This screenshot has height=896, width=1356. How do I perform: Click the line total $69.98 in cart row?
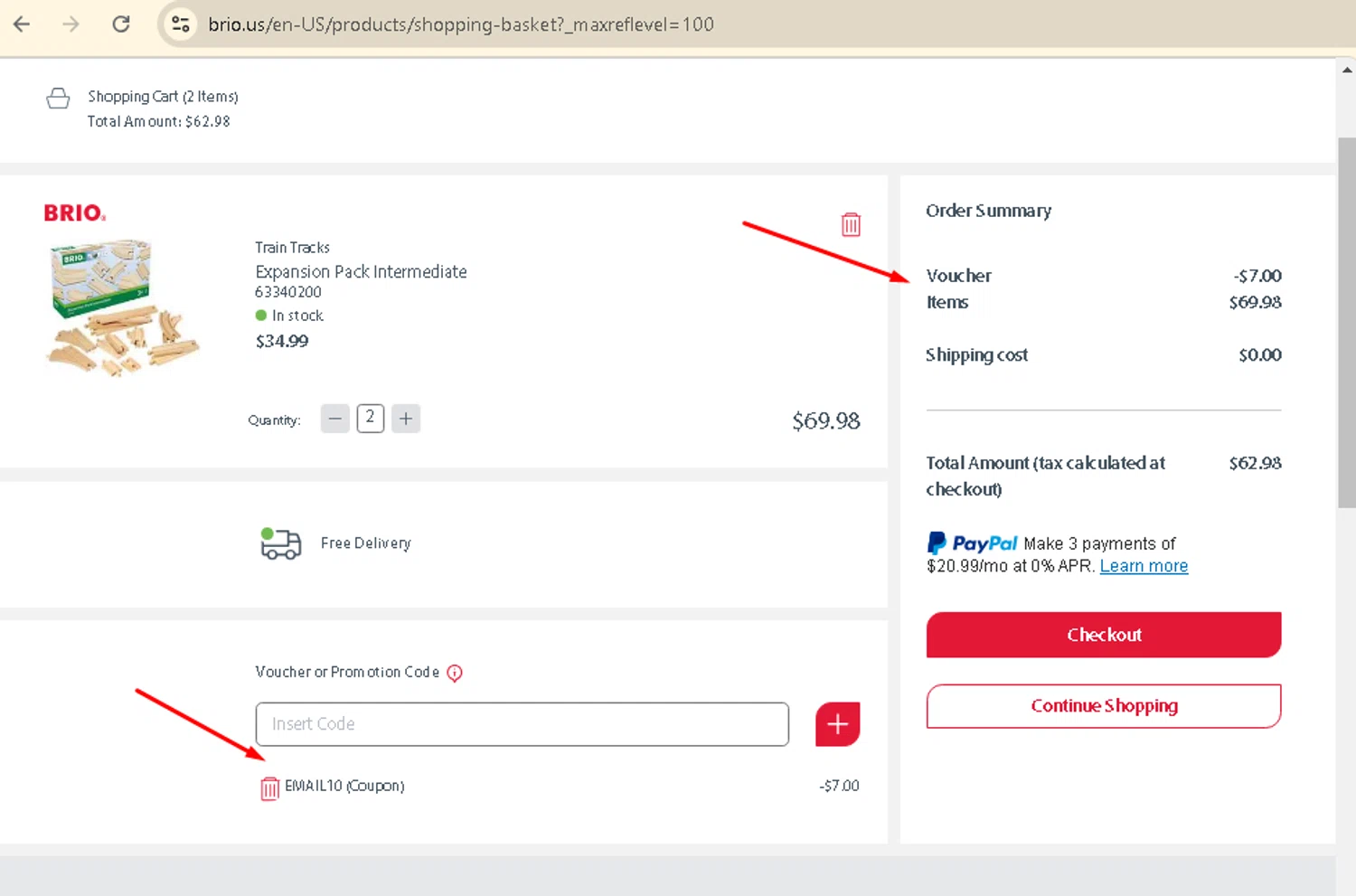pos(826,421)
